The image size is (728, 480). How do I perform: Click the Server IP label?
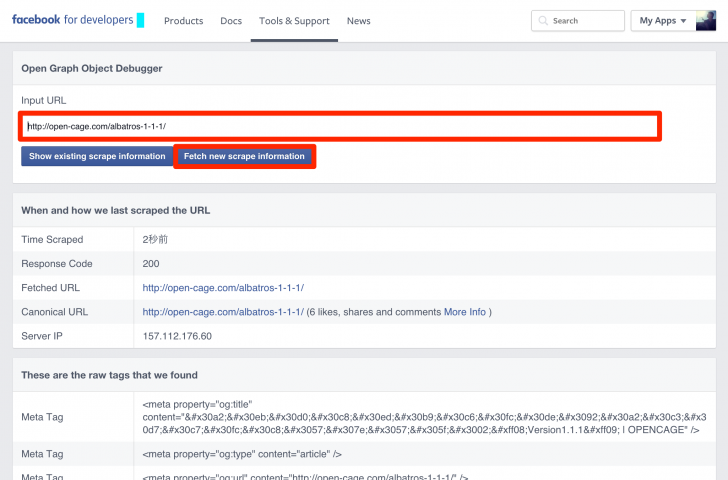42,336
